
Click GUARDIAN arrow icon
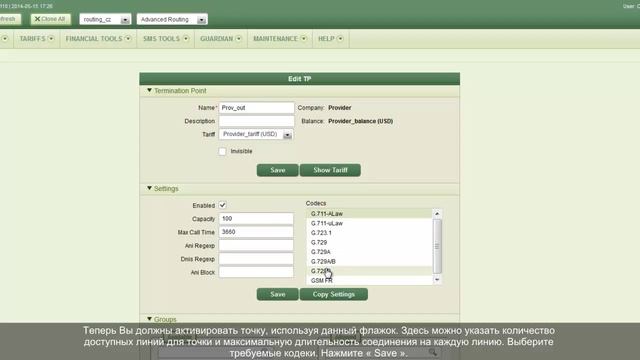[238, 39]
